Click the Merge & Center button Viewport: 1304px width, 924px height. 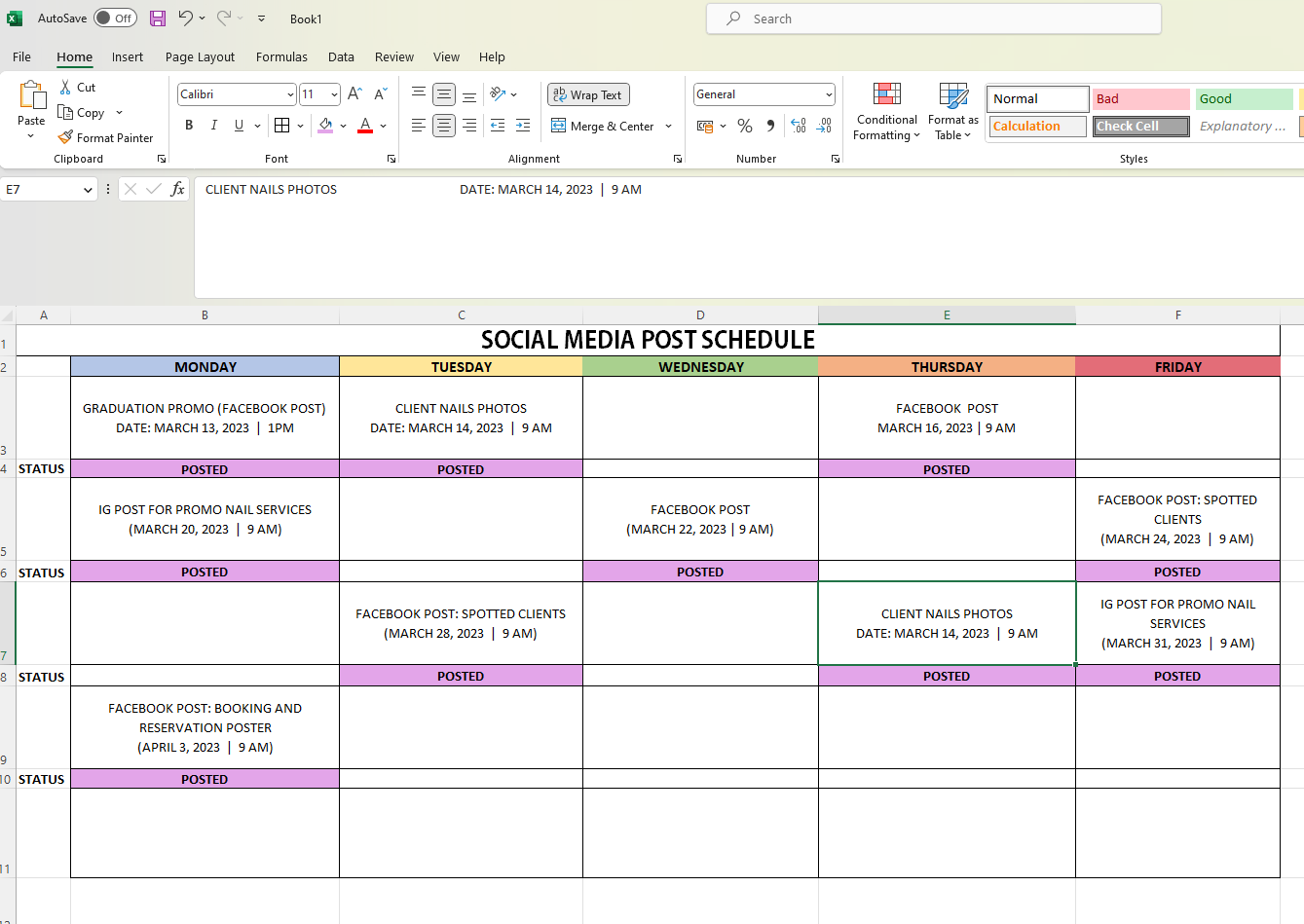[603, 126]
